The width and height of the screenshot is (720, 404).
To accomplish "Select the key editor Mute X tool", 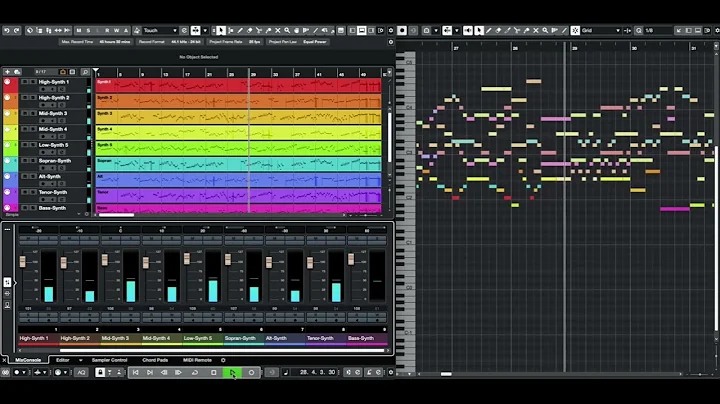I will click(536, 30).
